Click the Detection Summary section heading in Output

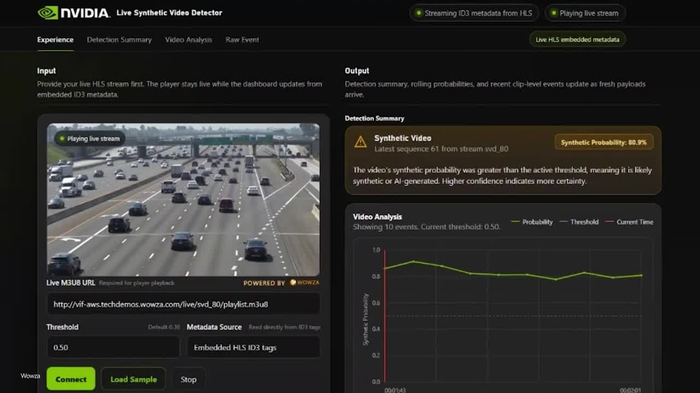pyautogui.click(x=374, y=118)
